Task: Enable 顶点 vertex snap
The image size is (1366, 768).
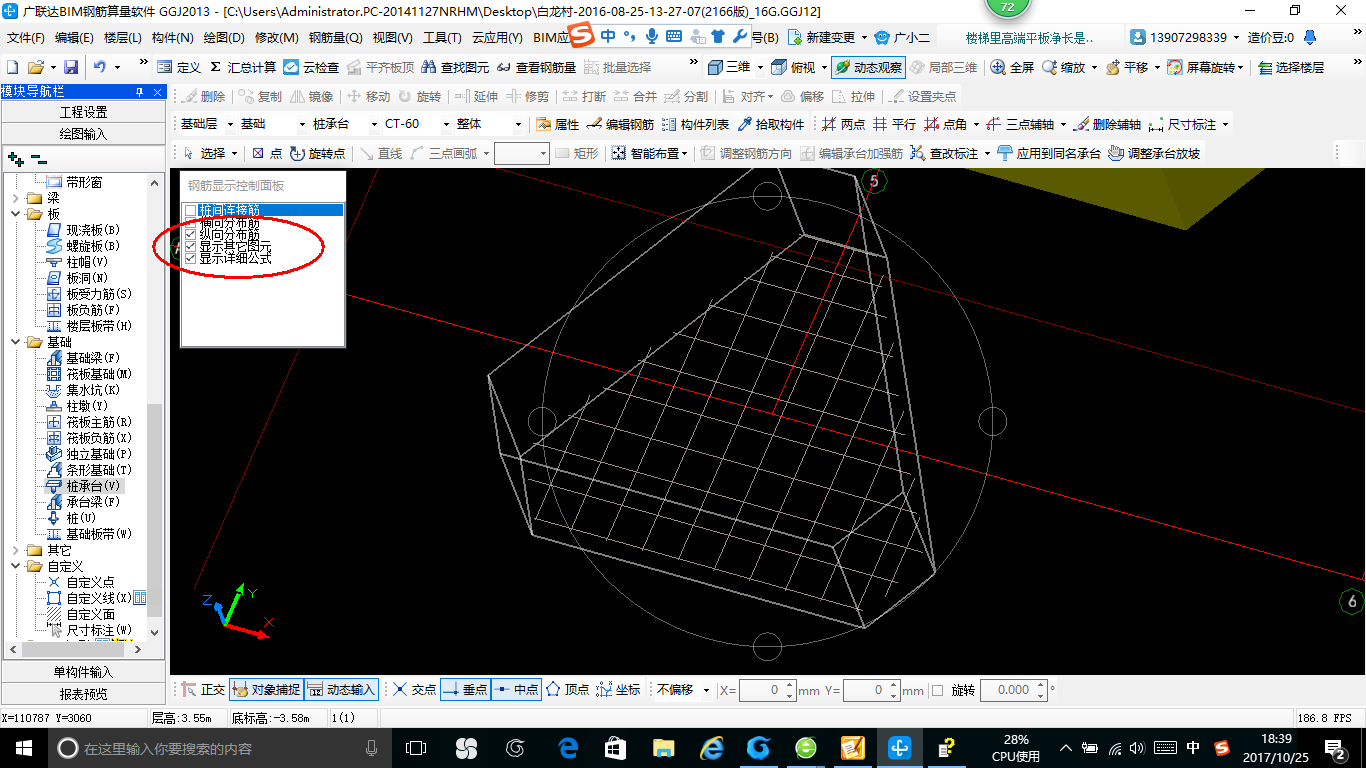Action: pyautogui.click(x=567, y=689)
